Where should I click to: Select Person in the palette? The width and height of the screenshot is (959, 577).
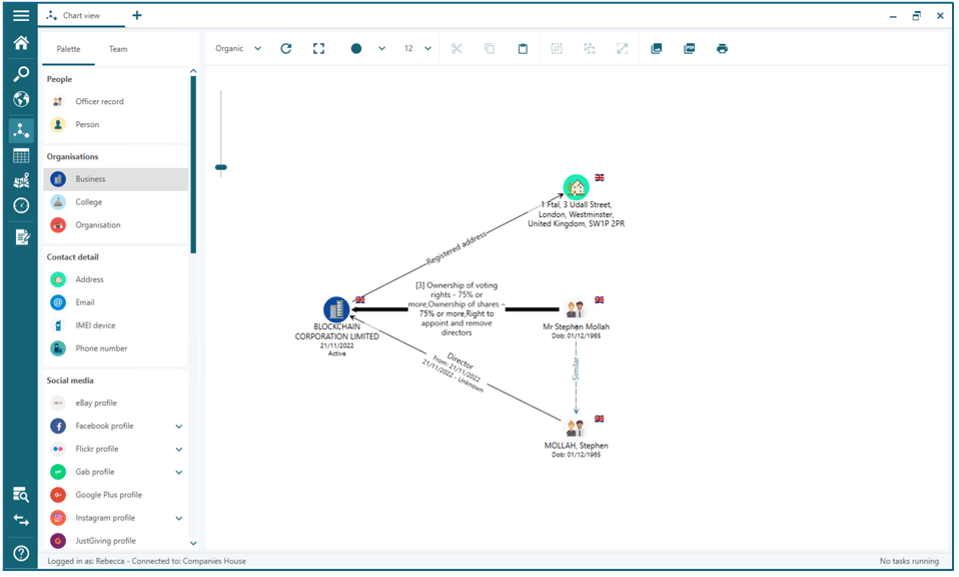click(x=116, y=125)
